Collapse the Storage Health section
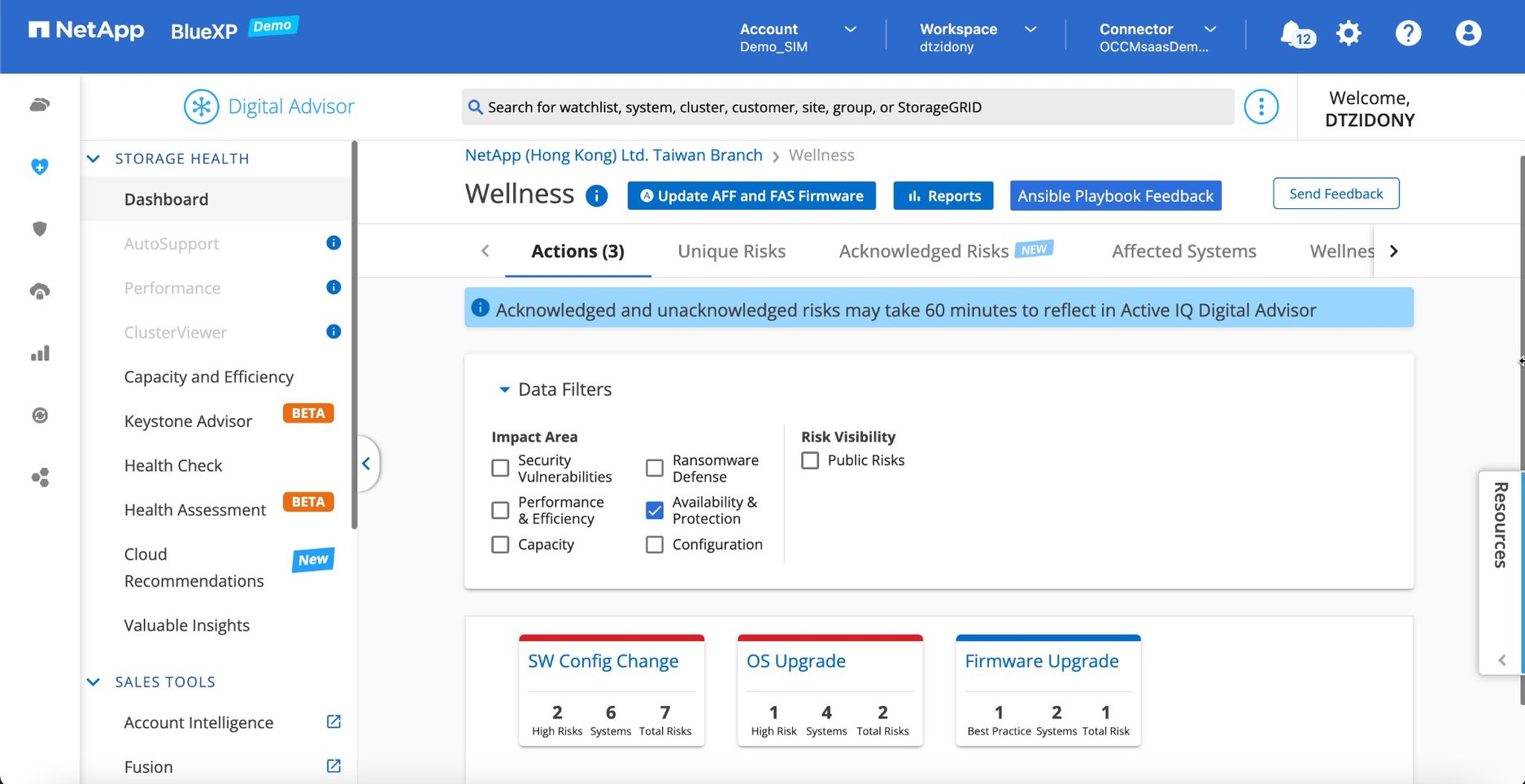The height and width of the screenshot is (784, 1525). tap(94, 159)
